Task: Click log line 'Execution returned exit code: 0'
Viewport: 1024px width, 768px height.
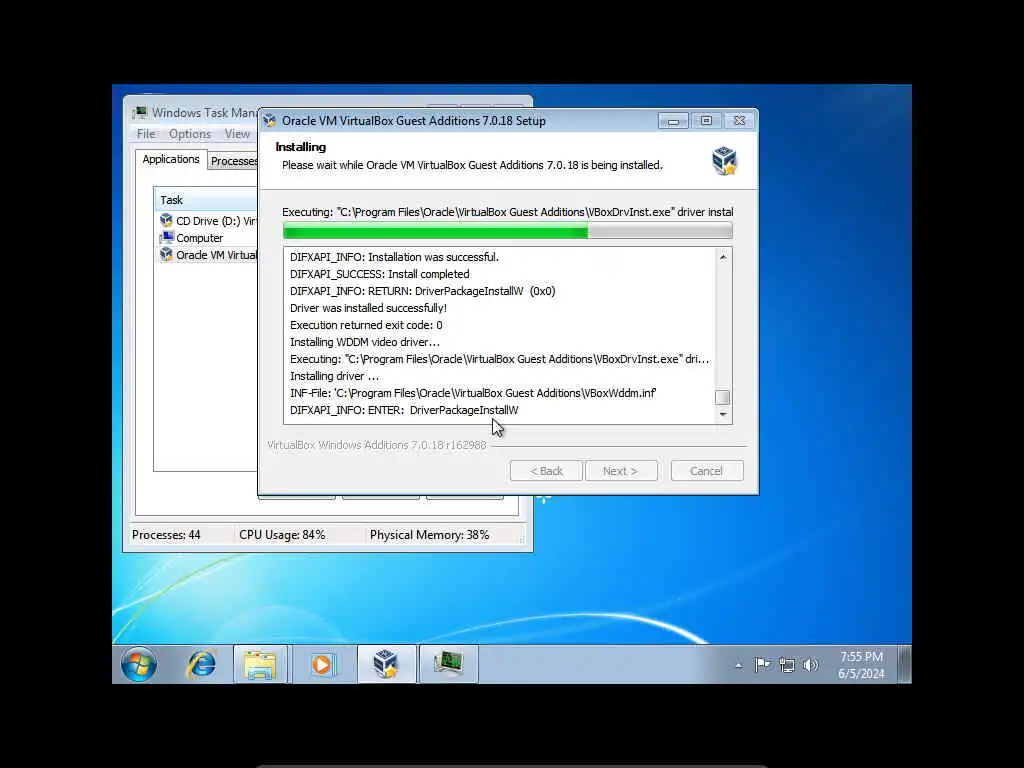Action: tap(366, 325)
